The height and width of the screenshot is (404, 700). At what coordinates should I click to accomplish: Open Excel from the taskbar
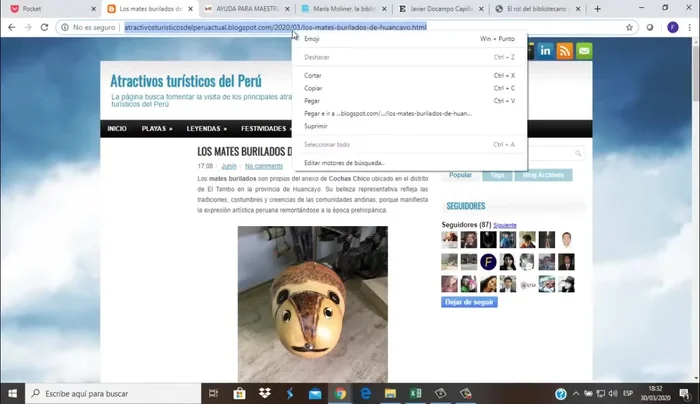[x=415, y=393]
